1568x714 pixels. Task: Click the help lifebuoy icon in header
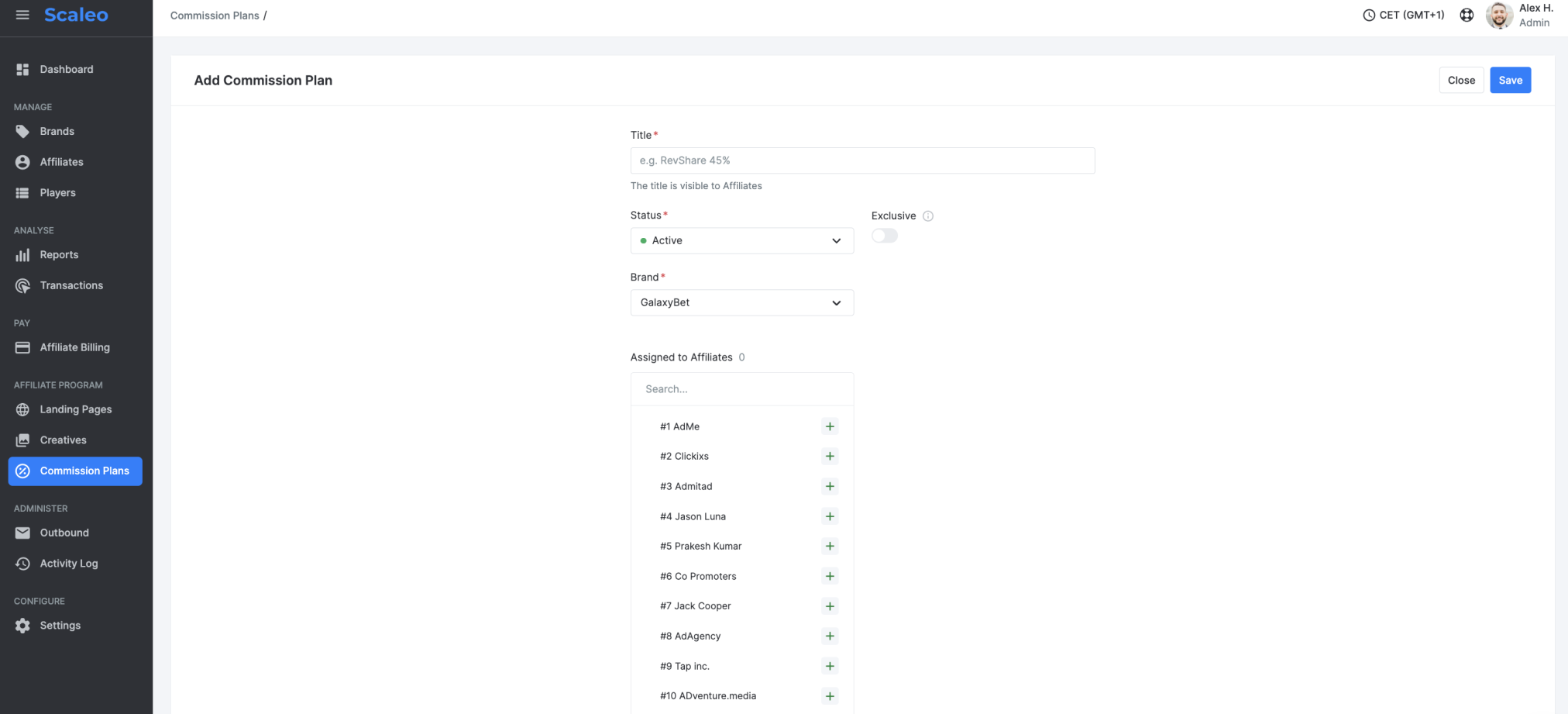pos(1467,15)
